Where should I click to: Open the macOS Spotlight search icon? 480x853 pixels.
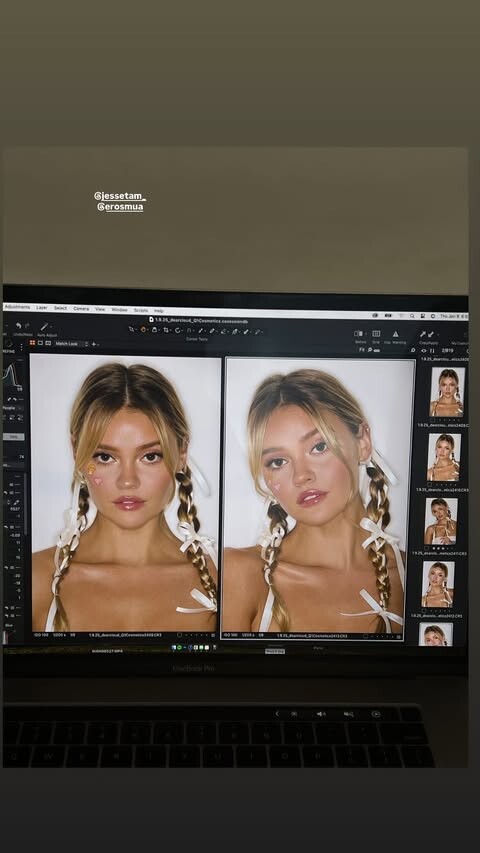tap(412, 316)
